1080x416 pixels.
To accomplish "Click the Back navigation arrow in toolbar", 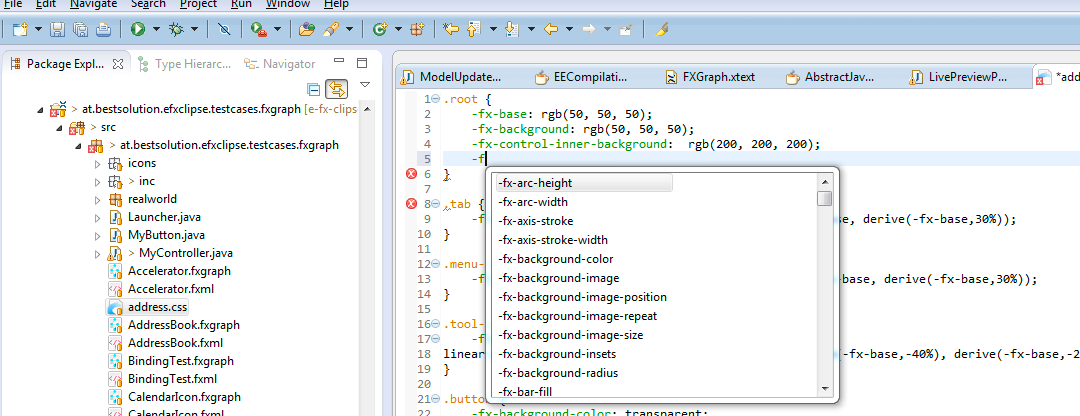I will (550, 30).
